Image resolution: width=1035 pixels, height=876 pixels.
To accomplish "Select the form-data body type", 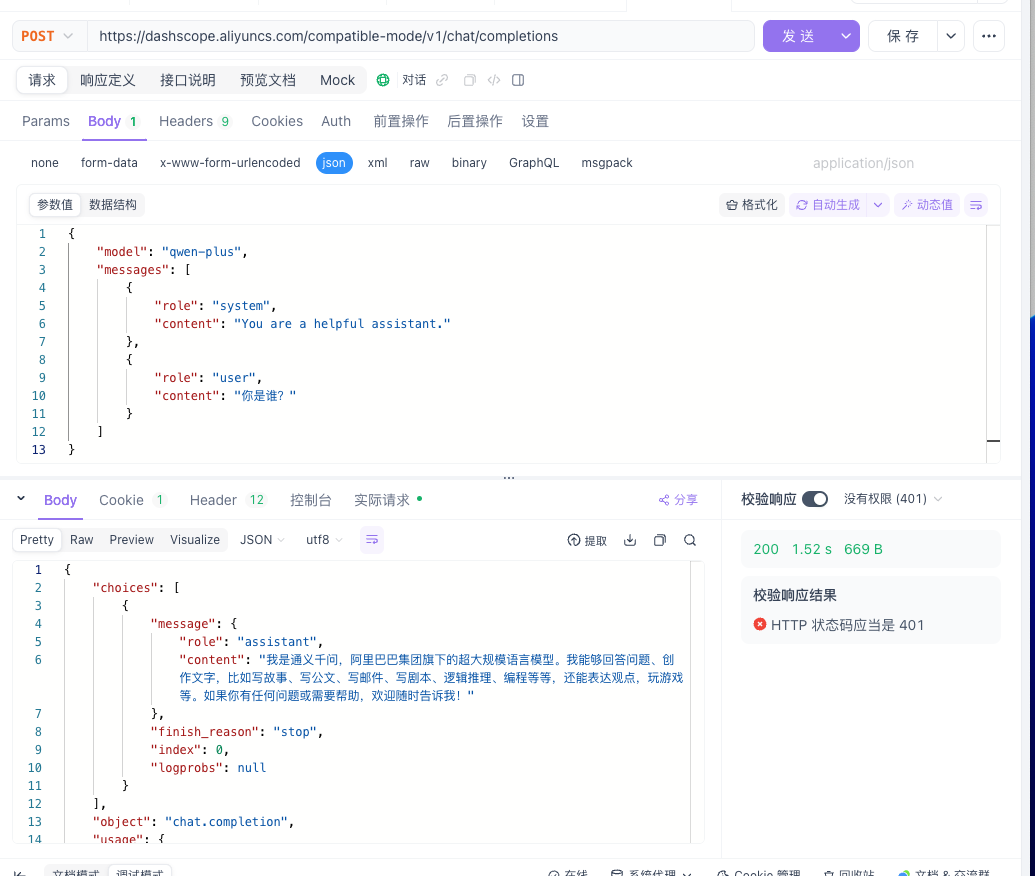I will pyautogui.click(x=109, y=163).
